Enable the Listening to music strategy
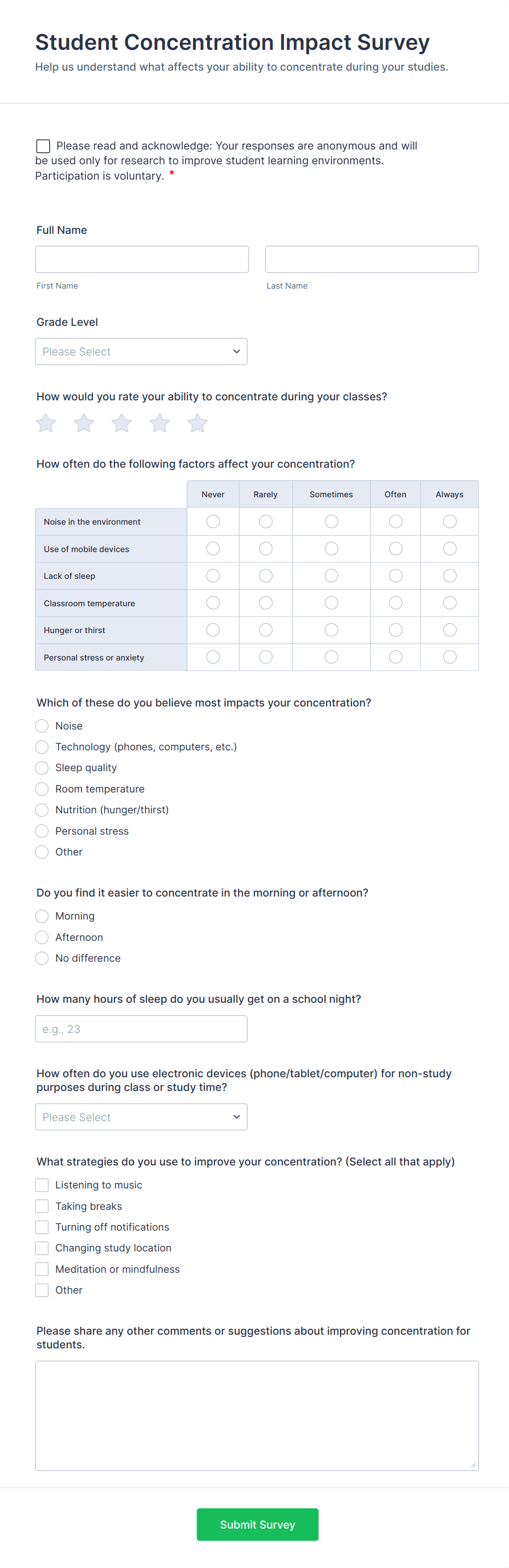 [x=42, y=1185]
